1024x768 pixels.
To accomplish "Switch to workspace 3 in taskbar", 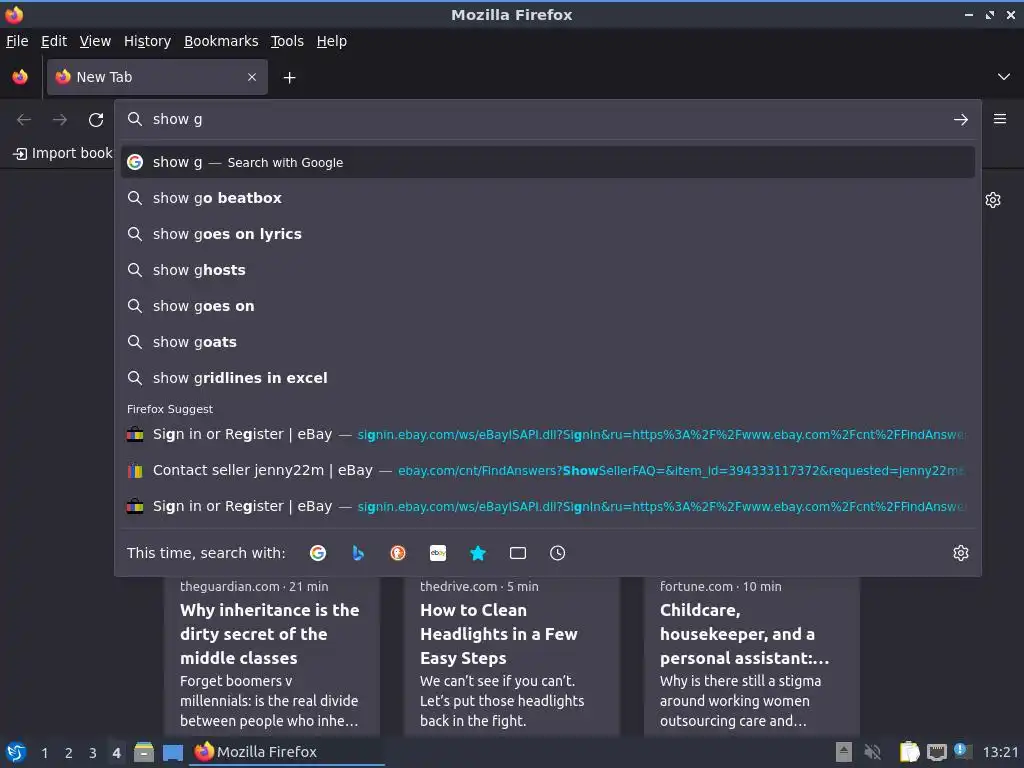I will click(93, 753).
